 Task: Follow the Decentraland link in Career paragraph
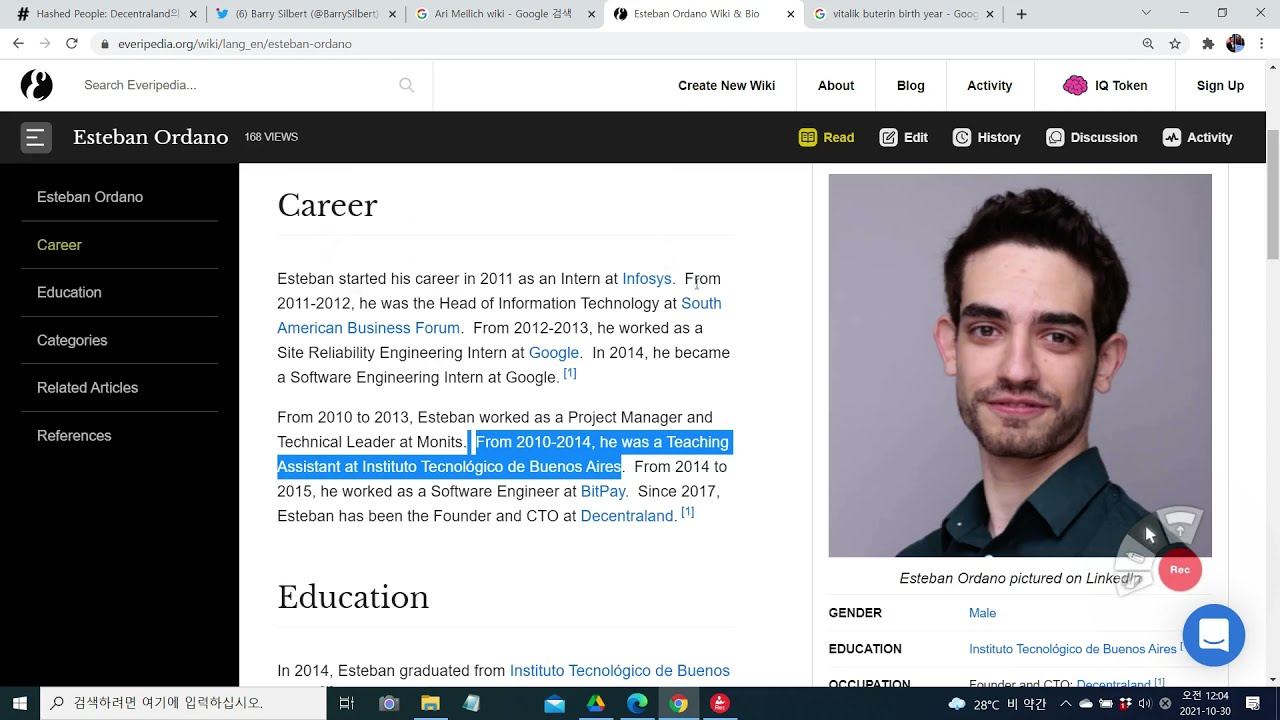point(627,516)
